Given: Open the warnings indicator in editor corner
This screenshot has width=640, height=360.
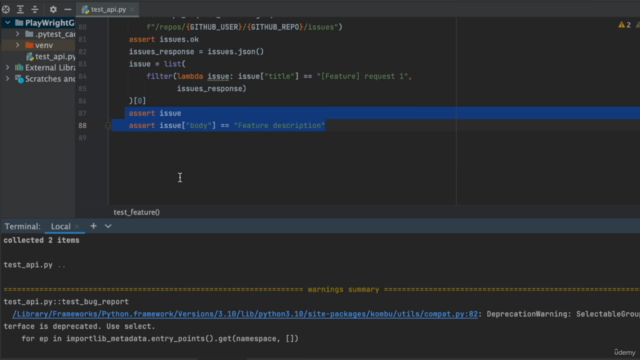Looking at the screenshot, I should pyautogui.click(x=624, y=25).
